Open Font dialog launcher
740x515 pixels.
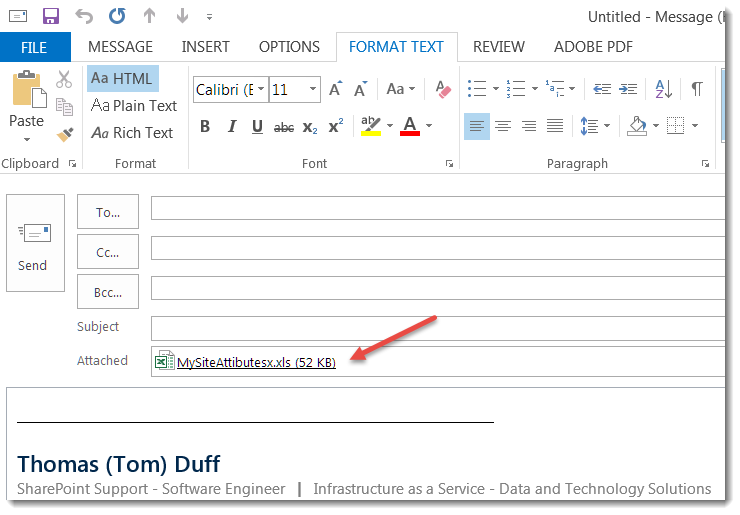coord(449,164)
